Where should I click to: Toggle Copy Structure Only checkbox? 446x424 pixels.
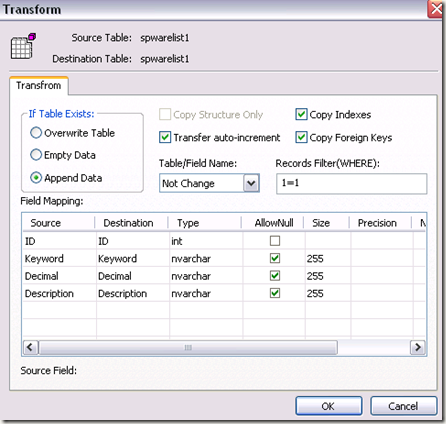click(x=165, y=114)
